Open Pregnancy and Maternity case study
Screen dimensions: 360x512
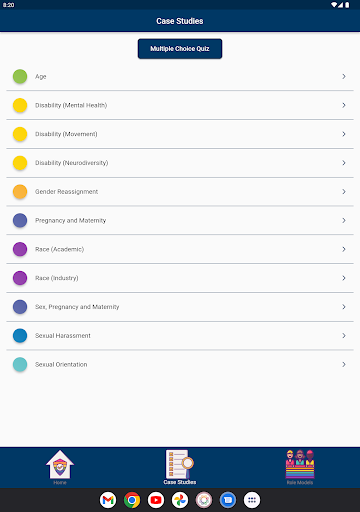180,220
